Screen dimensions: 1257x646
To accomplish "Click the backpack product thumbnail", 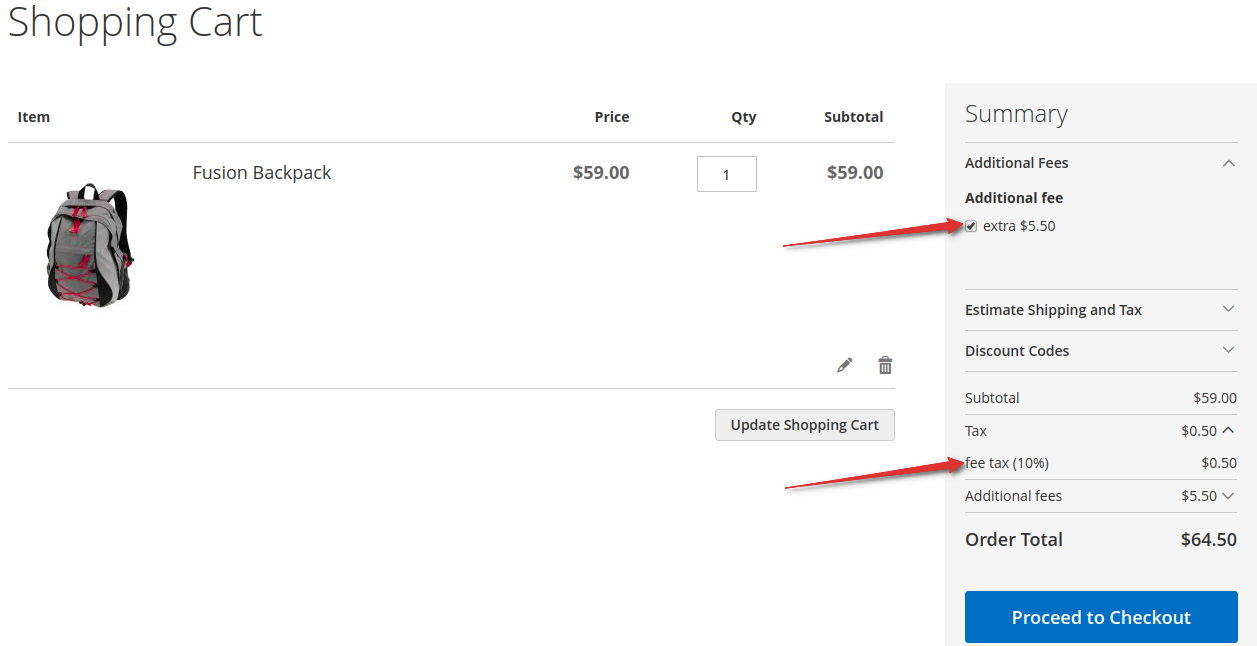I will (89, 244).
